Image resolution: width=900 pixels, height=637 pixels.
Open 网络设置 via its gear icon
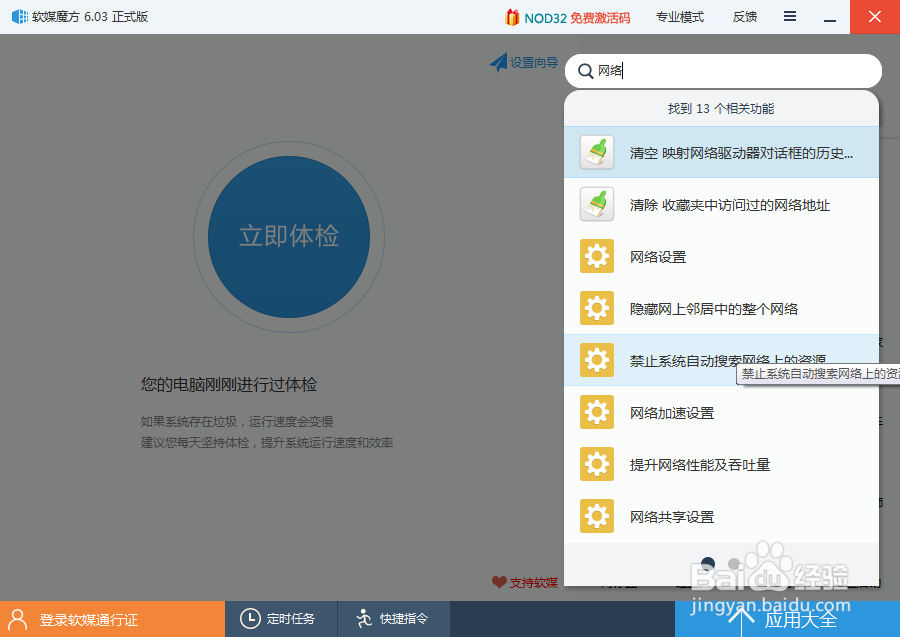pyautogui.click(x=596, y=256)
